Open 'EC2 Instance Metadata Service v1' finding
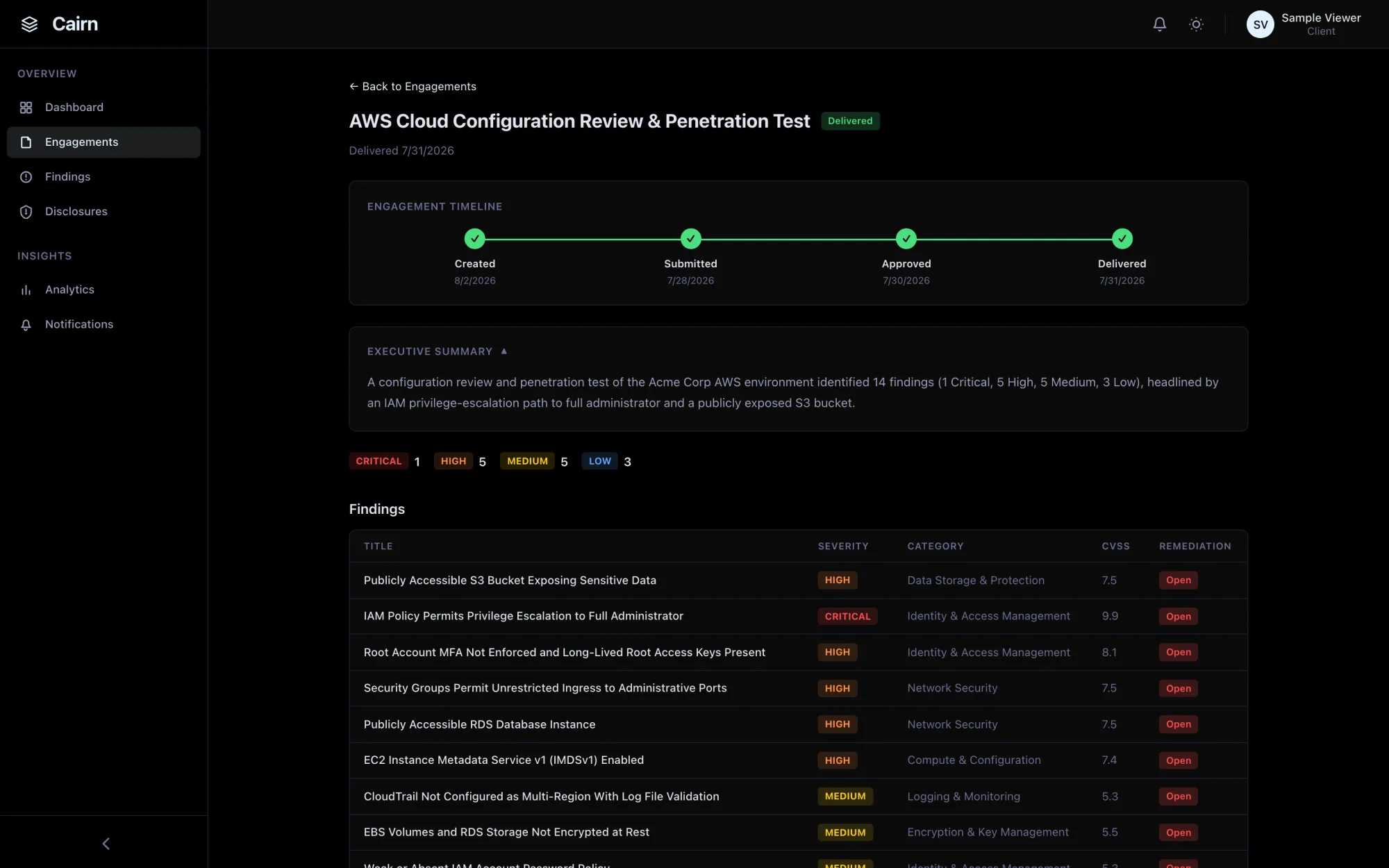 tap(504, 760)
